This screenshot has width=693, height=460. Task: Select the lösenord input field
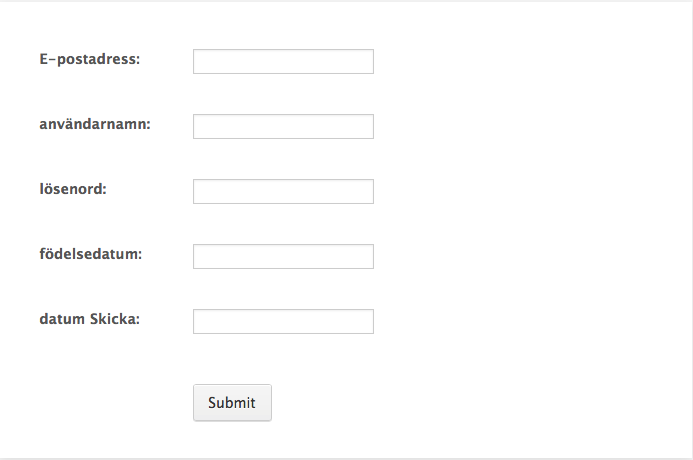pyautogui.click(x=283, y=192)
